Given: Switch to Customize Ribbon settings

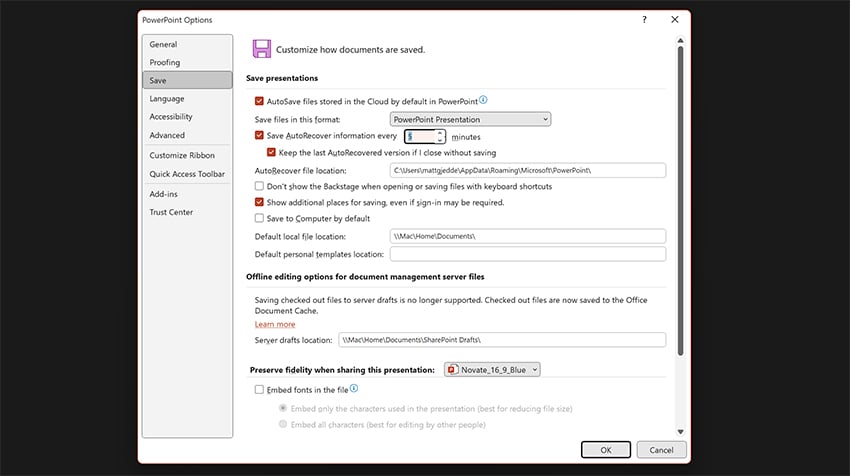Looking at the screenshot, I should [182, 155].
